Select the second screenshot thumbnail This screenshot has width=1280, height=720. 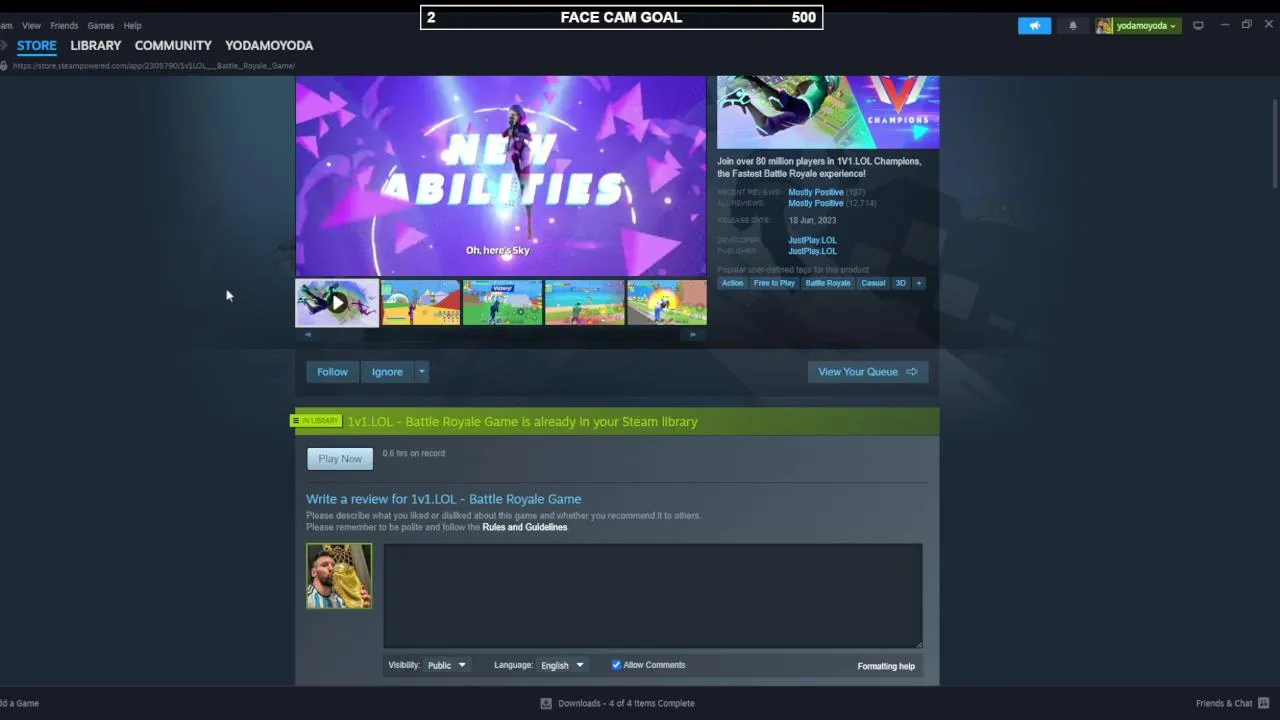point(420,302)
